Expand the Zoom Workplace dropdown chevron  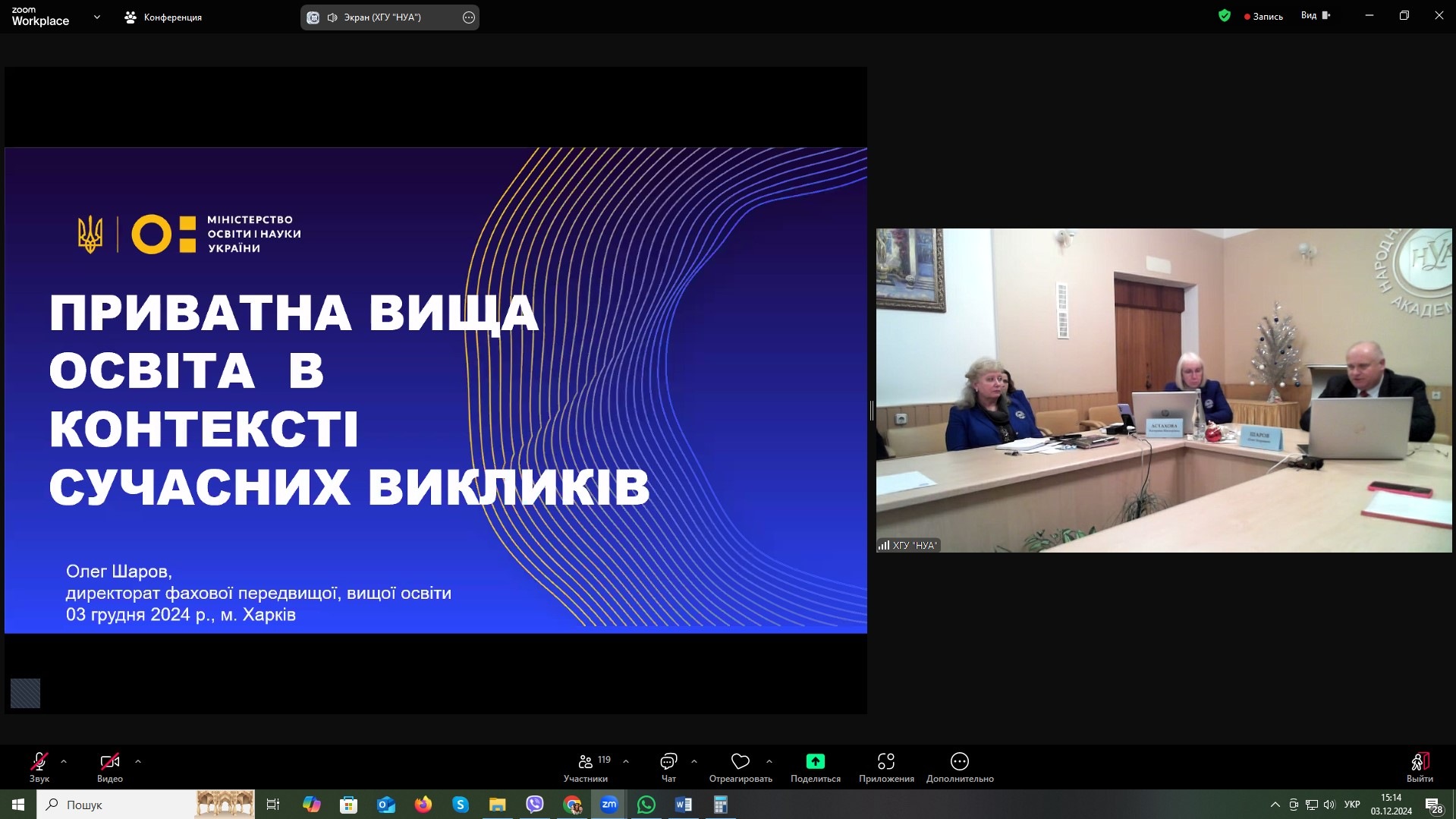coord(96,17)
